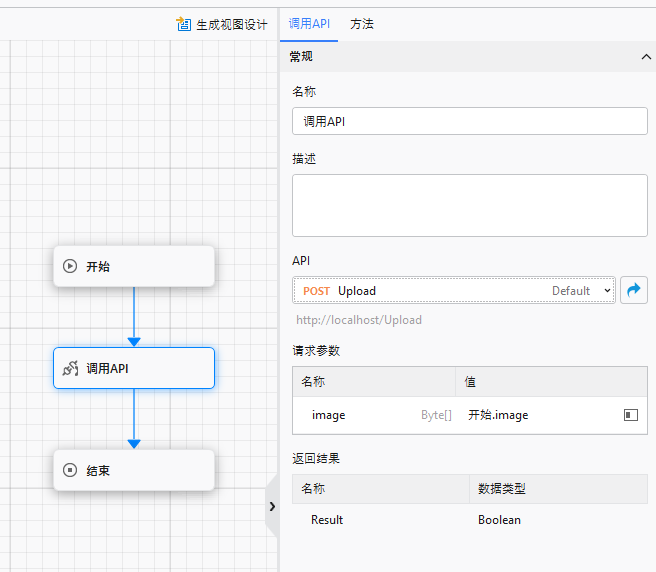Select the 结束 node stop icon
Screen dimensions: 656x572
(x=70, y=470)
